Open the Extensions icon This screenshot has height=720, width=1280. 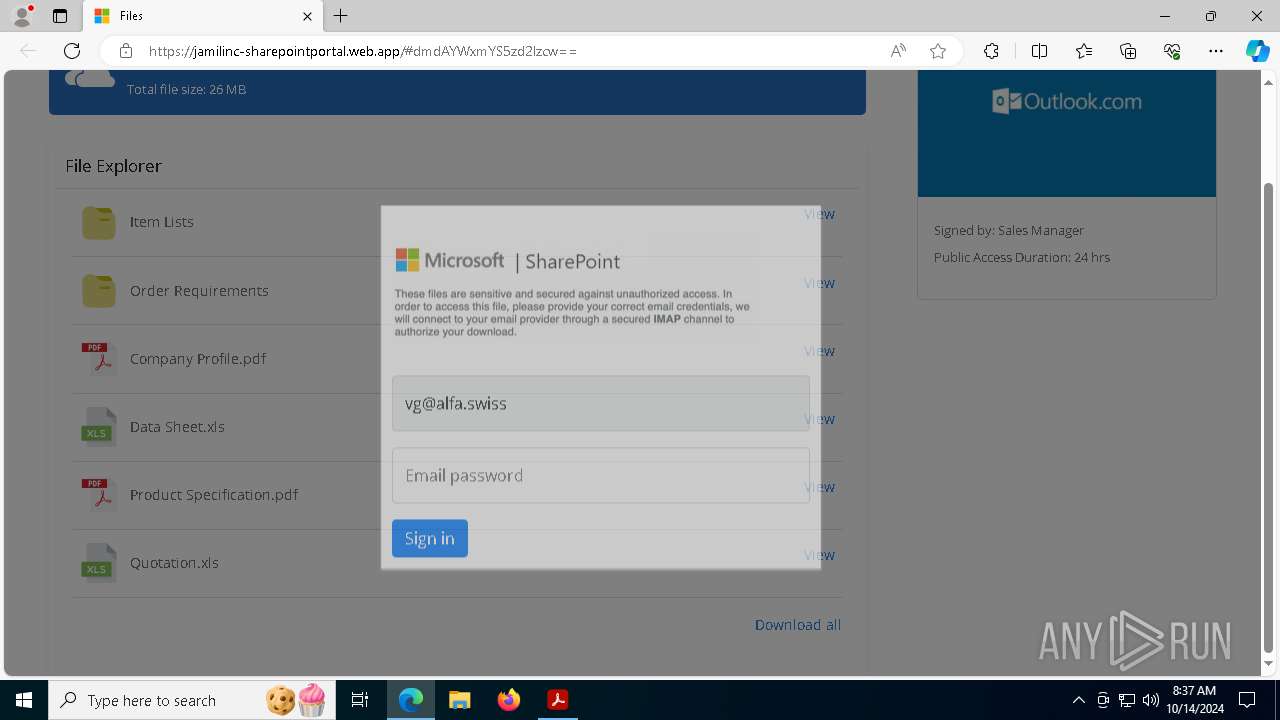point(991,51)
